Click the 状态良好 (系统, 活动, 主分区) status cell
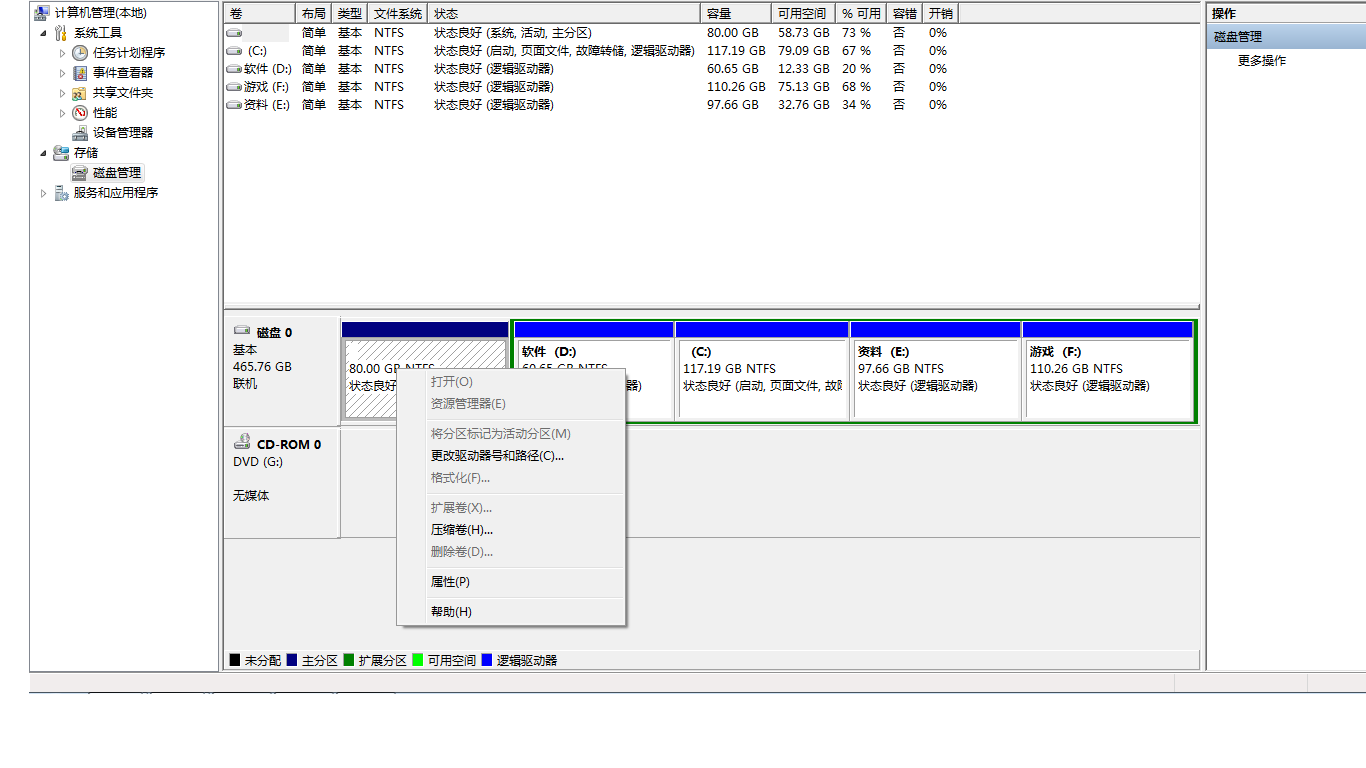1366x768 pixels. pos(513,33)
